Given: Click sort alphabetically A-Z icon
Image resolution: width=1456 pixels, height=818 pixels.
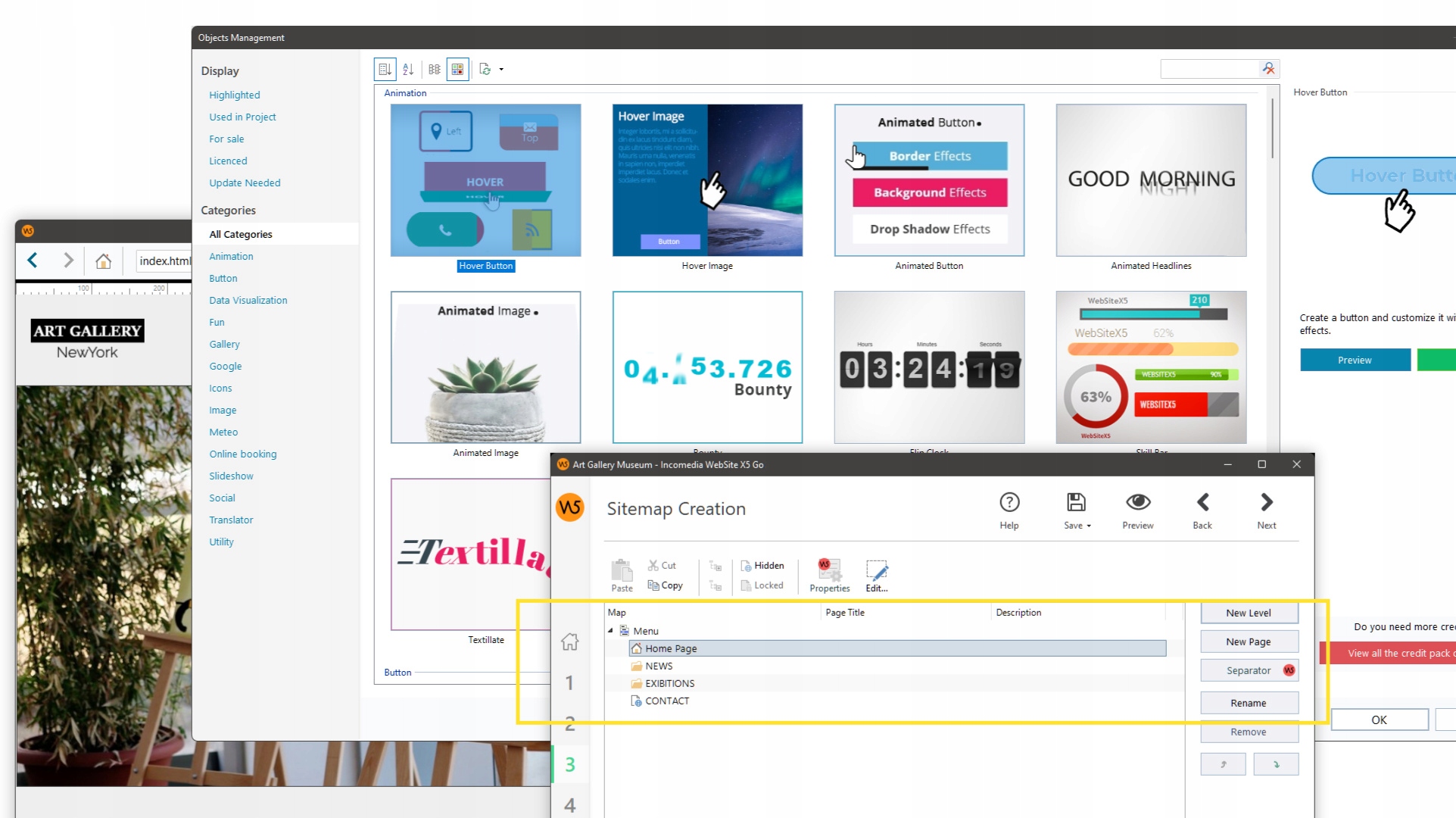Looking at the screenshot, I should 408,70.
